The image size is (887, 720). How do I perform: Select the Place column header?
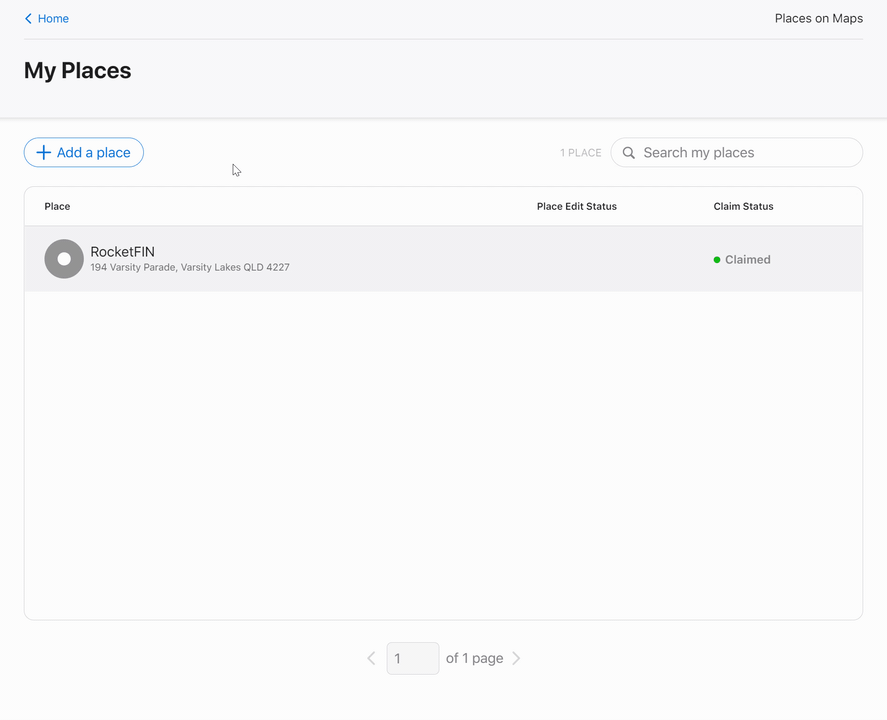pyautogui.click(x=57, y=206)
